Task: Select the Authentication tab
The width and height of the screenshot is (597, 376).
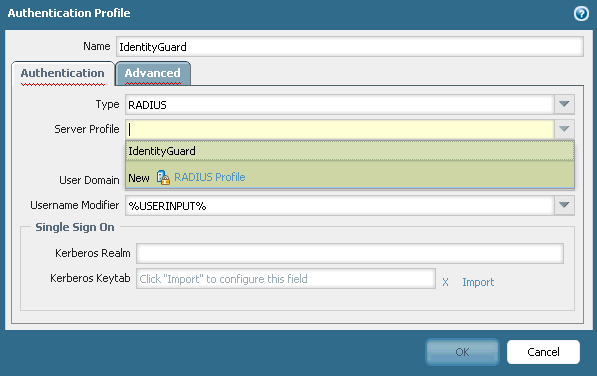Action: [63, 73]
